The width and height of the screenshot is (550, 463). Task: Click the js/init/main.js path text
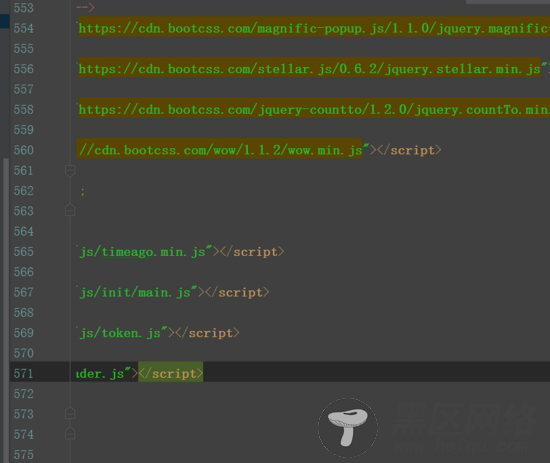(x=135, y=293)
